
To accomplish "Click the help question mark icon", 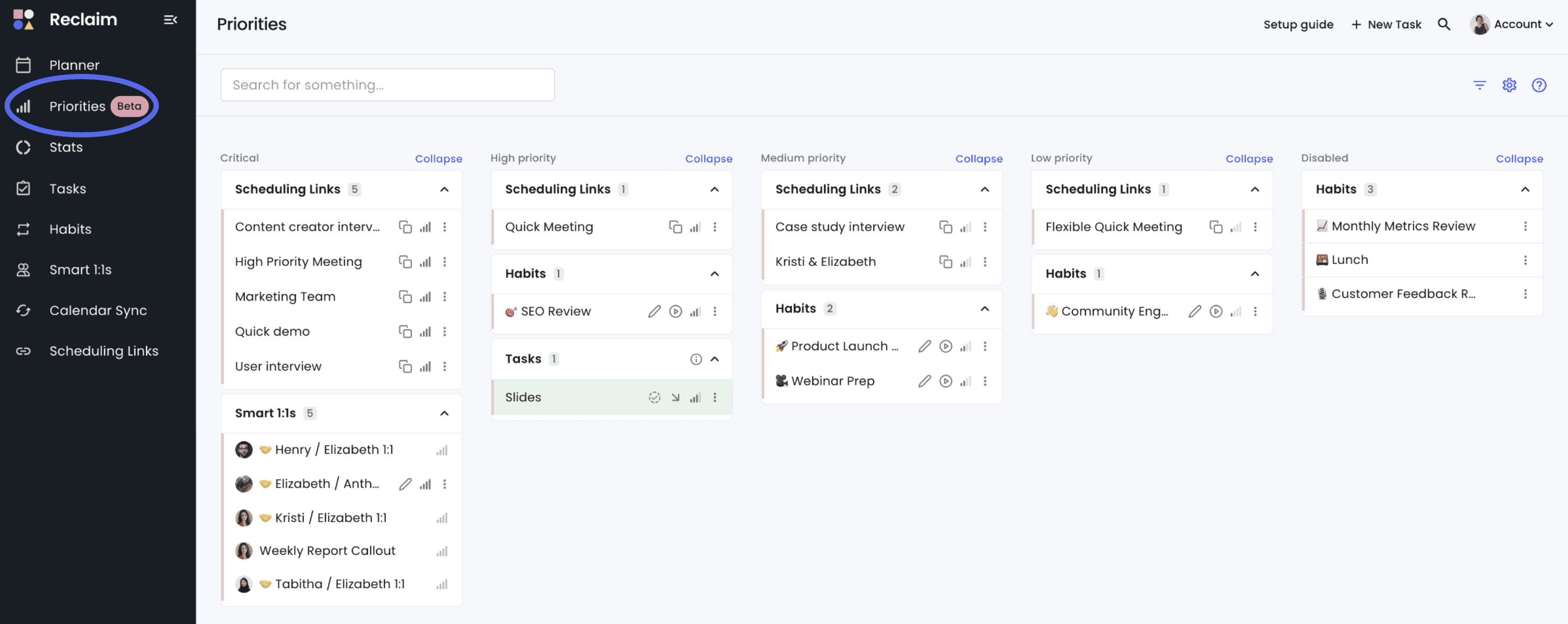I will [x=1539, y=85].
